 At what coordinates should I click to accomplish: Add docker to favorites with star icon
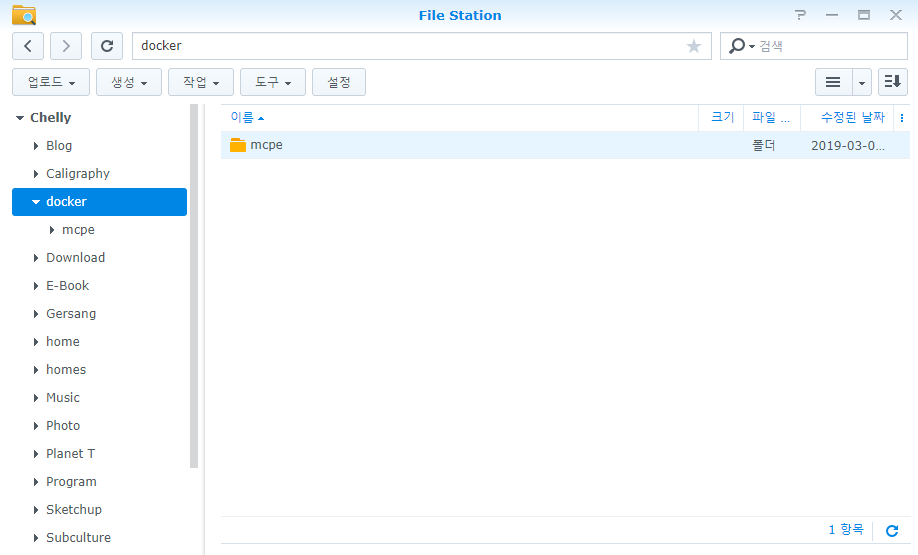(x=694, y=46)
